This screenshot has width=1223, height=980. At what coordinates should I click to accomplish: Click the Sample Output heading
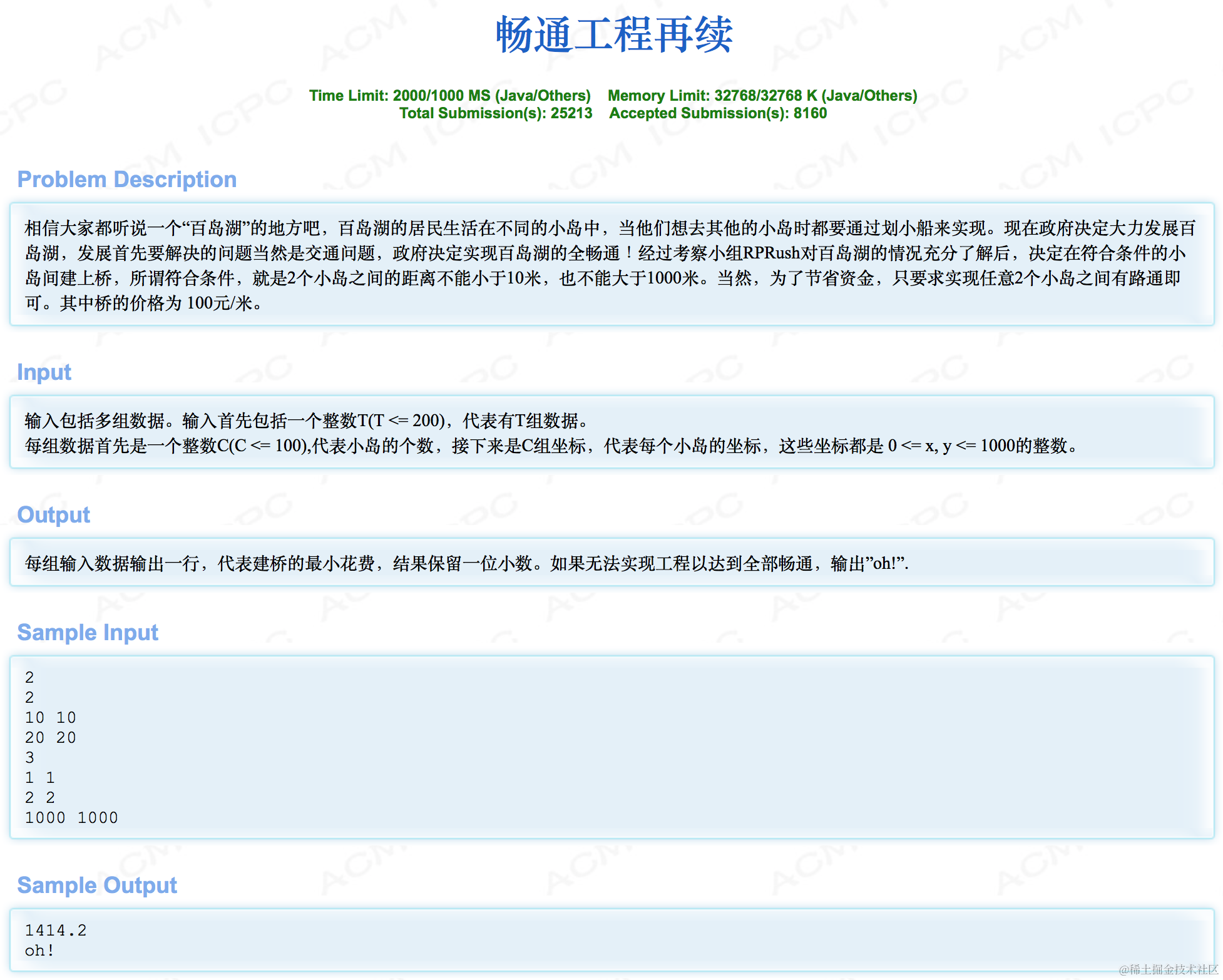(96, 886)
